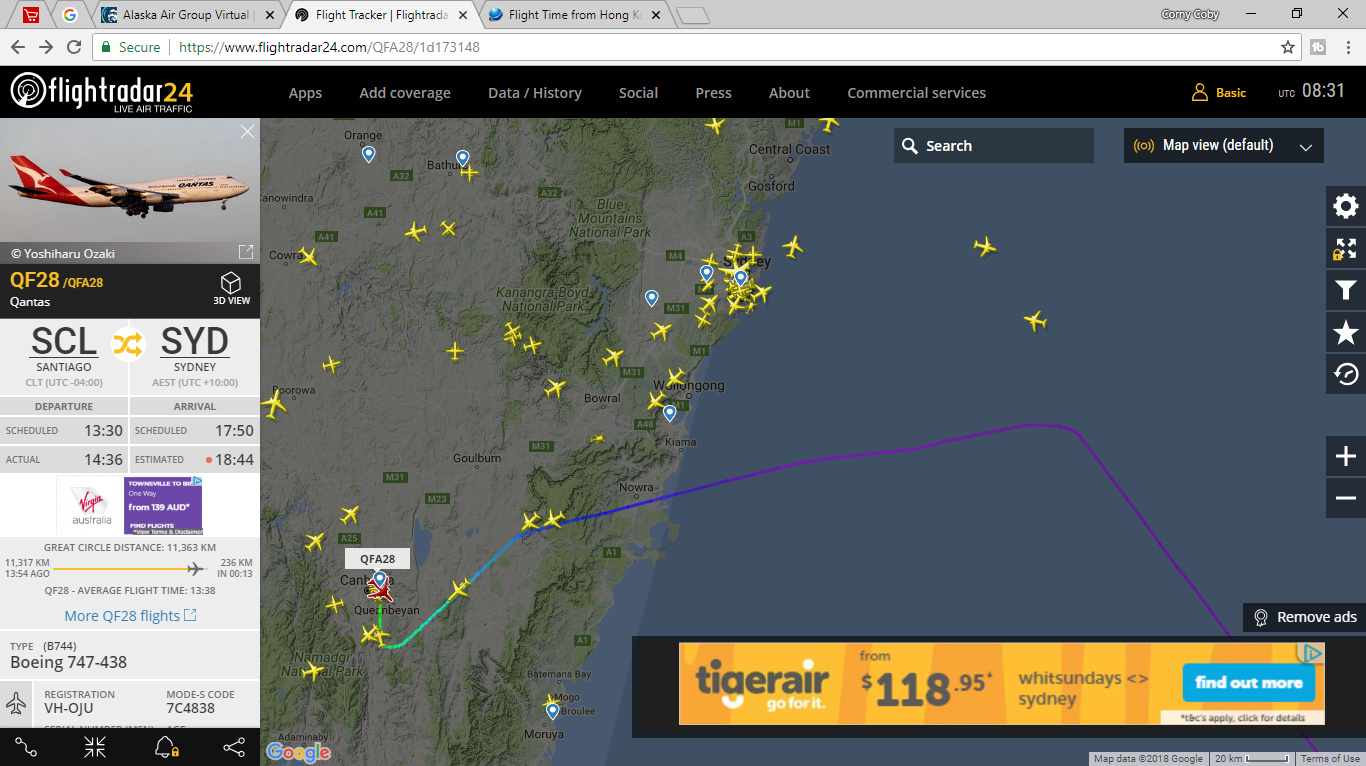This screenshot has height=766, width=1366.
Task: Click the Search flights field
Action: coord(994,145)
